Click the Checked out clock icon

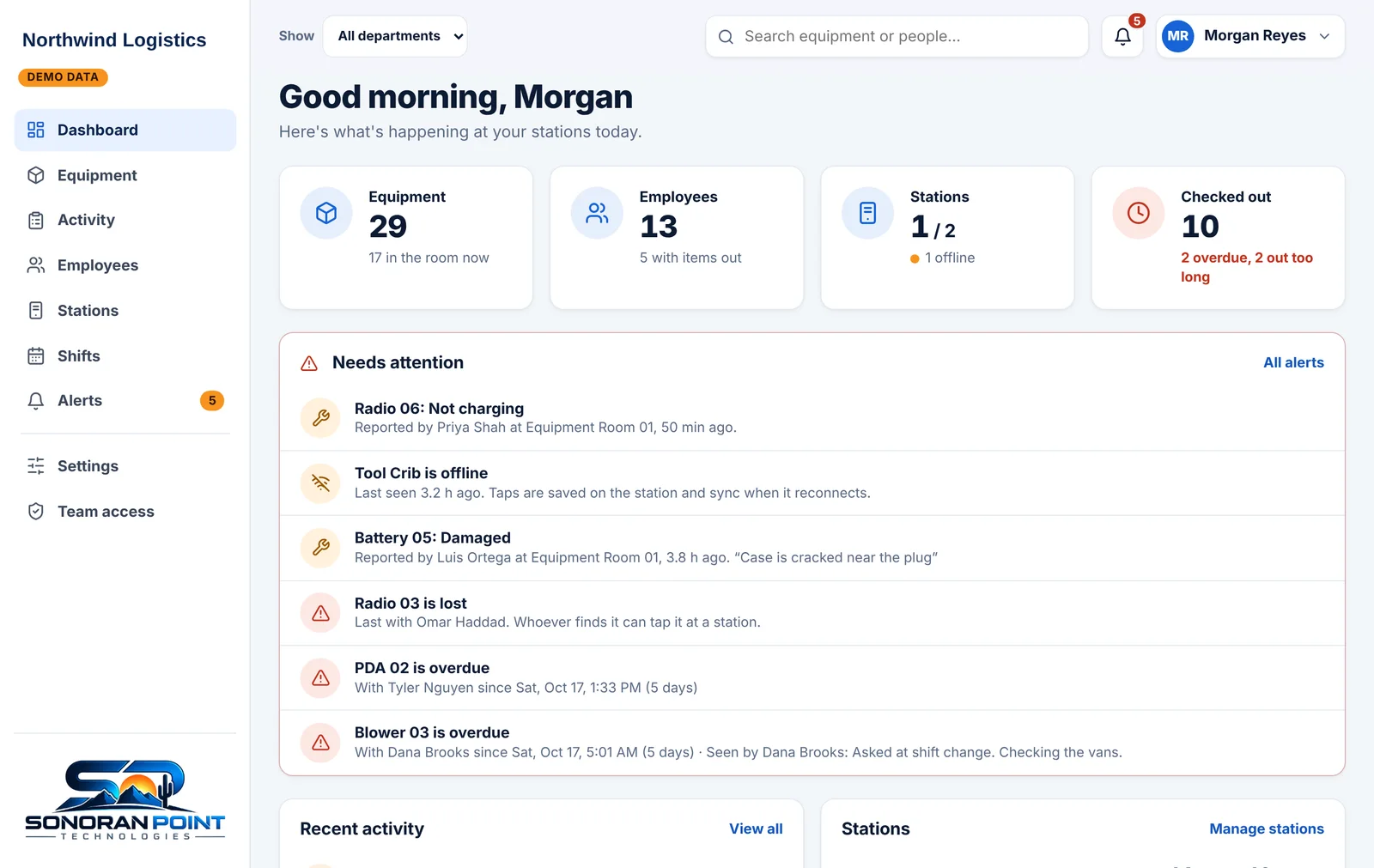[x=1139, y=213]
